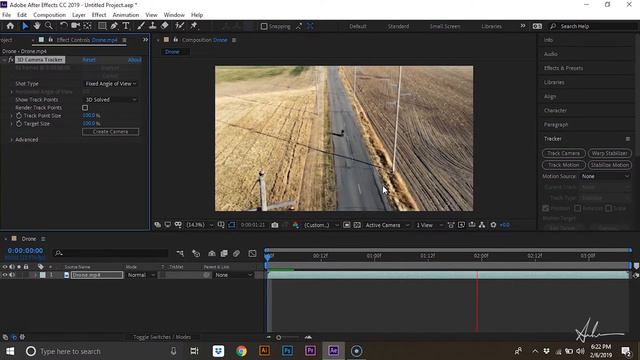Open the Motion Source dropdown

[x=605, y=176]
